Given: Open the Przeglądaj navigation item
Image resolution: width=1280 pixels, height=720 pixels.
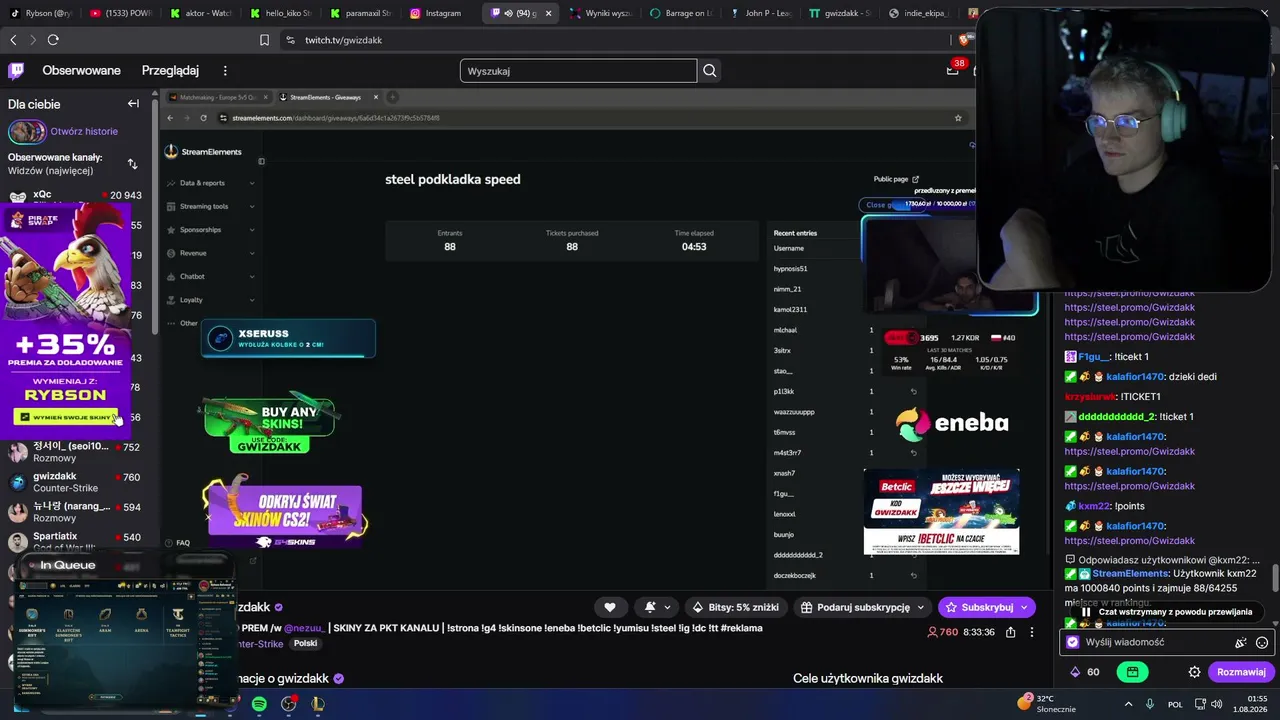Looking at the screenshot, I should tap(170, 71).
